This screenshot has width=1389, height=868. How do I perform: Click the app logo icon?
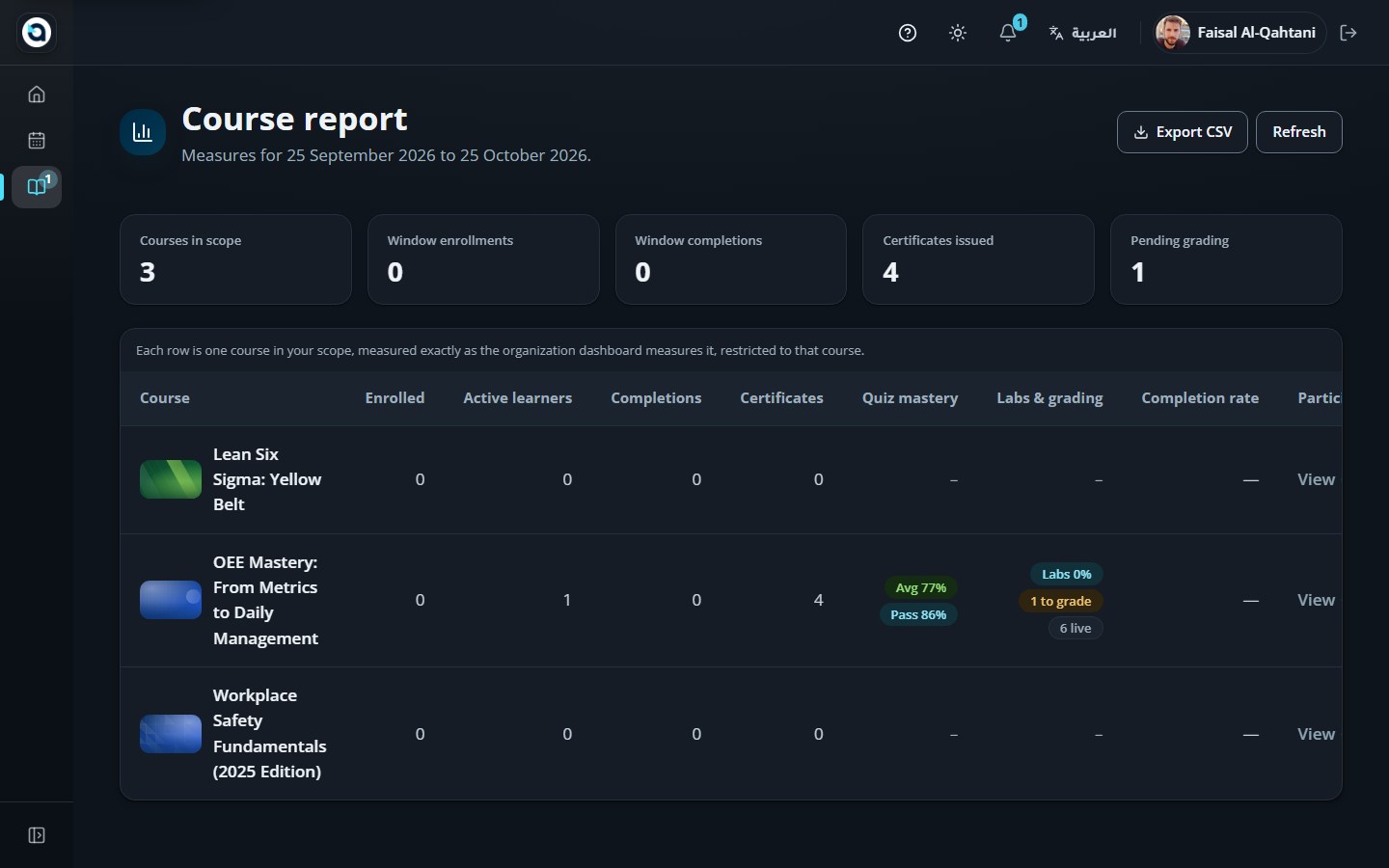tap(37, 33)
